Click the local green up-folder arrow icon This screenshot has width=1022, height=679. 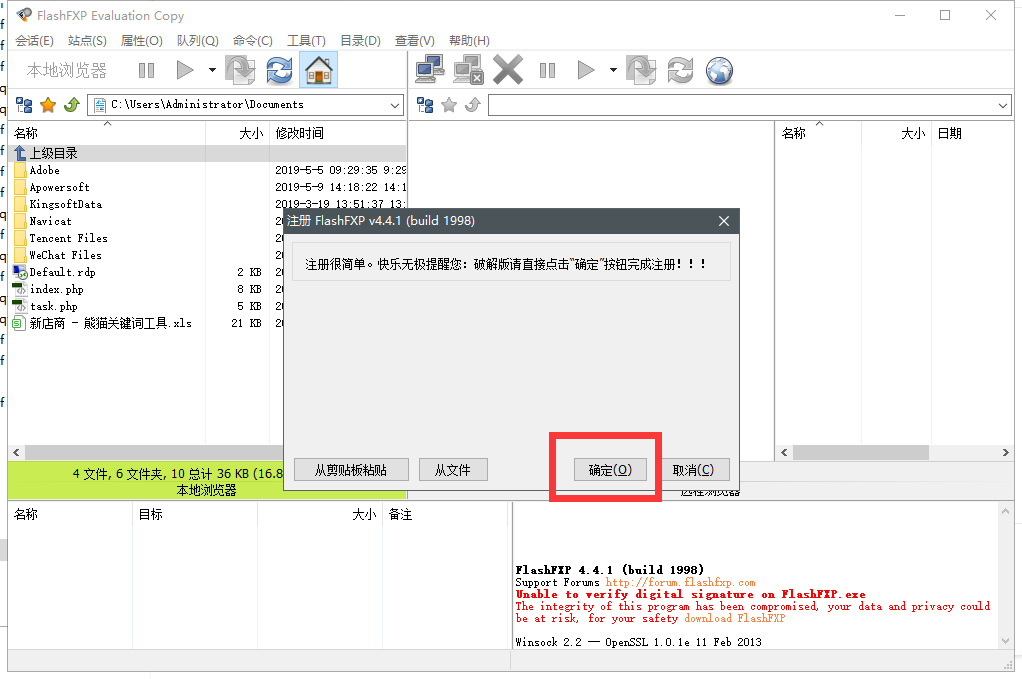(71, 105)
